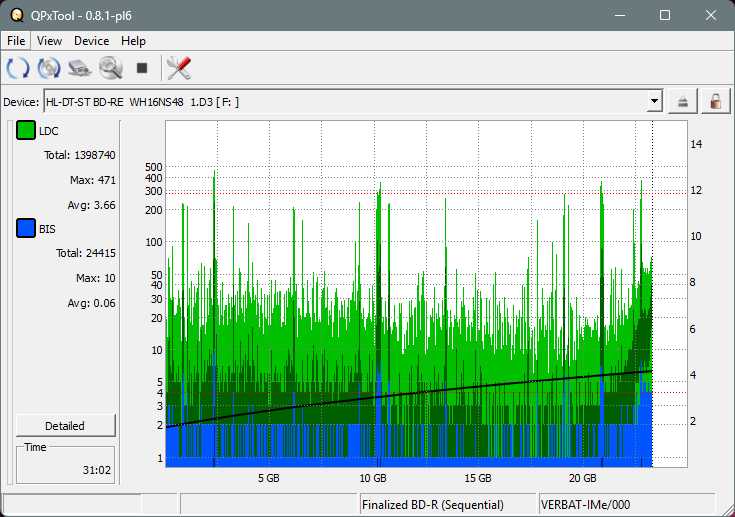Maximize the QPxTool window
The width and height of the screenshot is (735, 517).
pyautogui.click(x=665, y=15)
